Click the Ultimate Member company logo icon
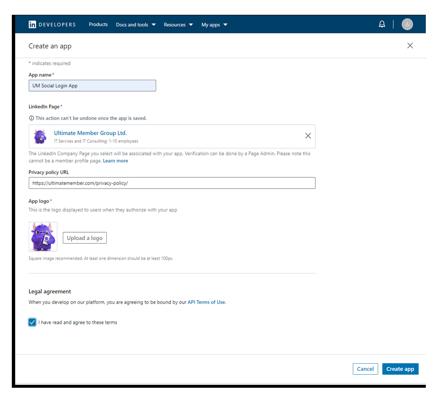Screen dimensions: 441x400 click(x=40, y=137)
